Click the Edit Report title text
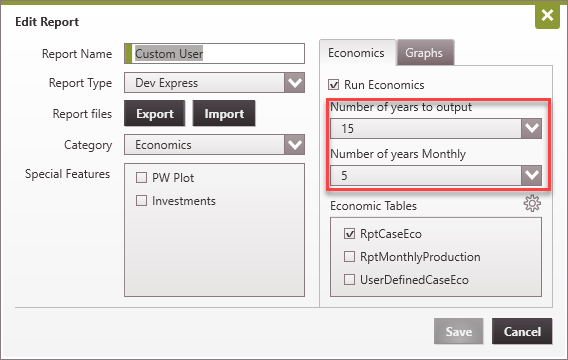Image resolution: width=568 pixels, height=360 pixels. pos(47,22)
